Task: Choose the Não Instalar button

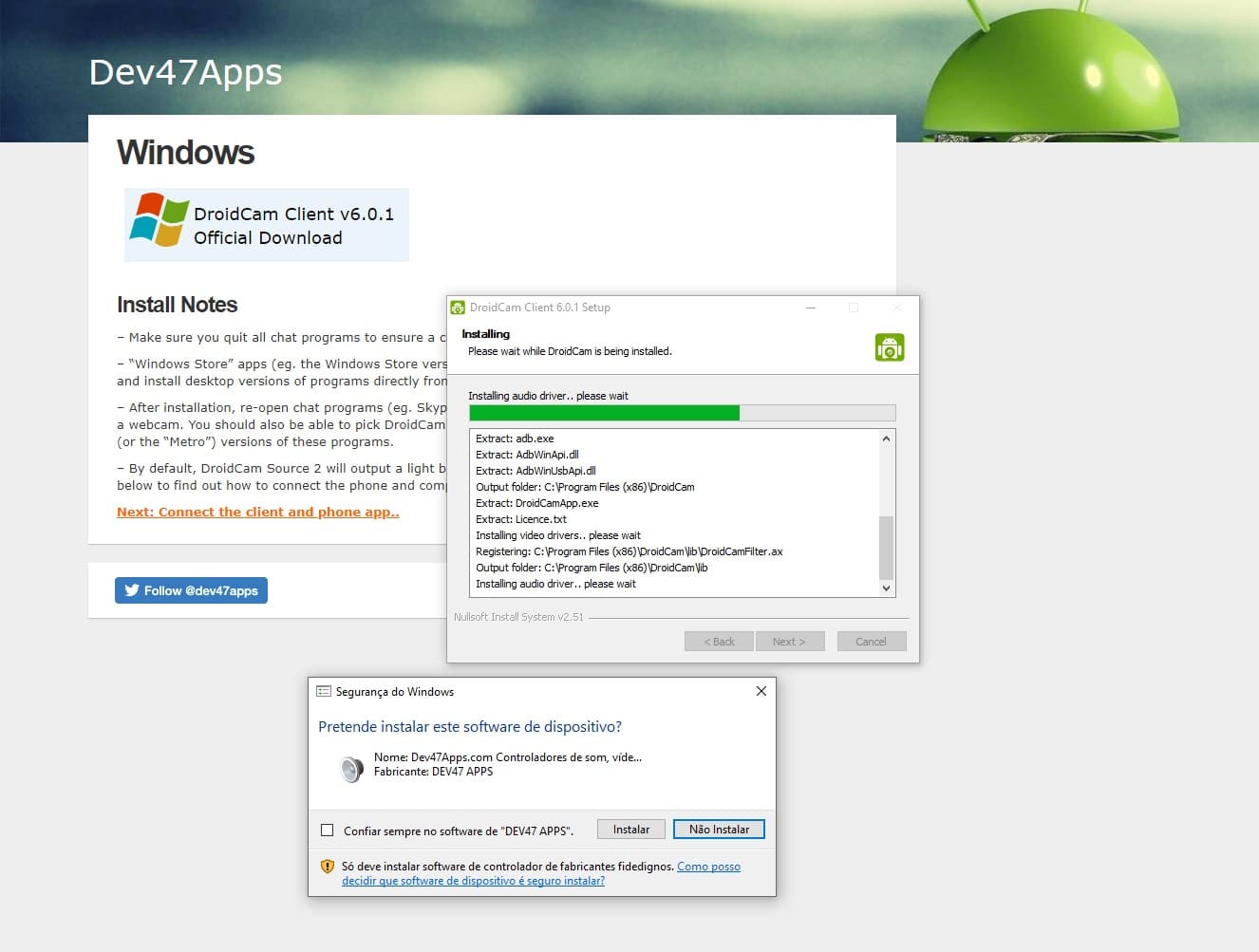Action: (x=719, y=830)
